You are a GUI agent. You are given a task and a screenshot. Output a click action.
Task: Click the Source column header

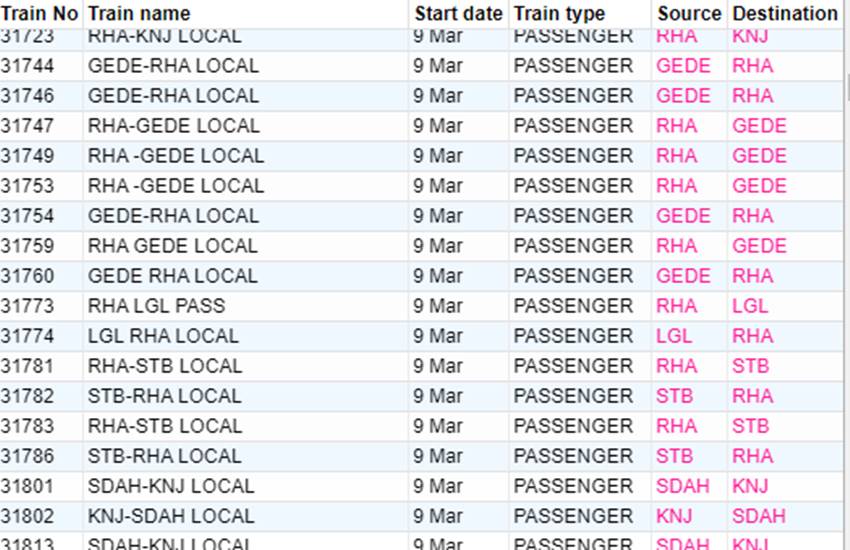tap(689, 14)
